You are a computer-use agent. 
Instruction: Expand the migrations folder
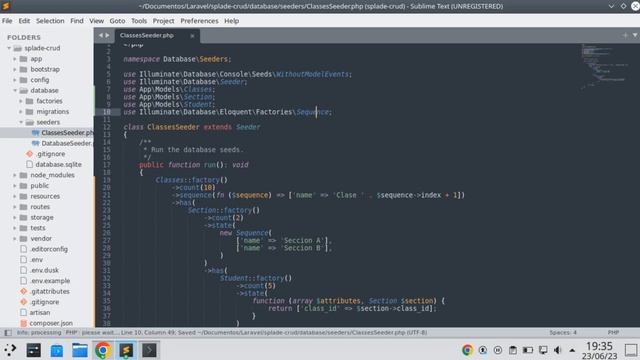tap(21, 111)
